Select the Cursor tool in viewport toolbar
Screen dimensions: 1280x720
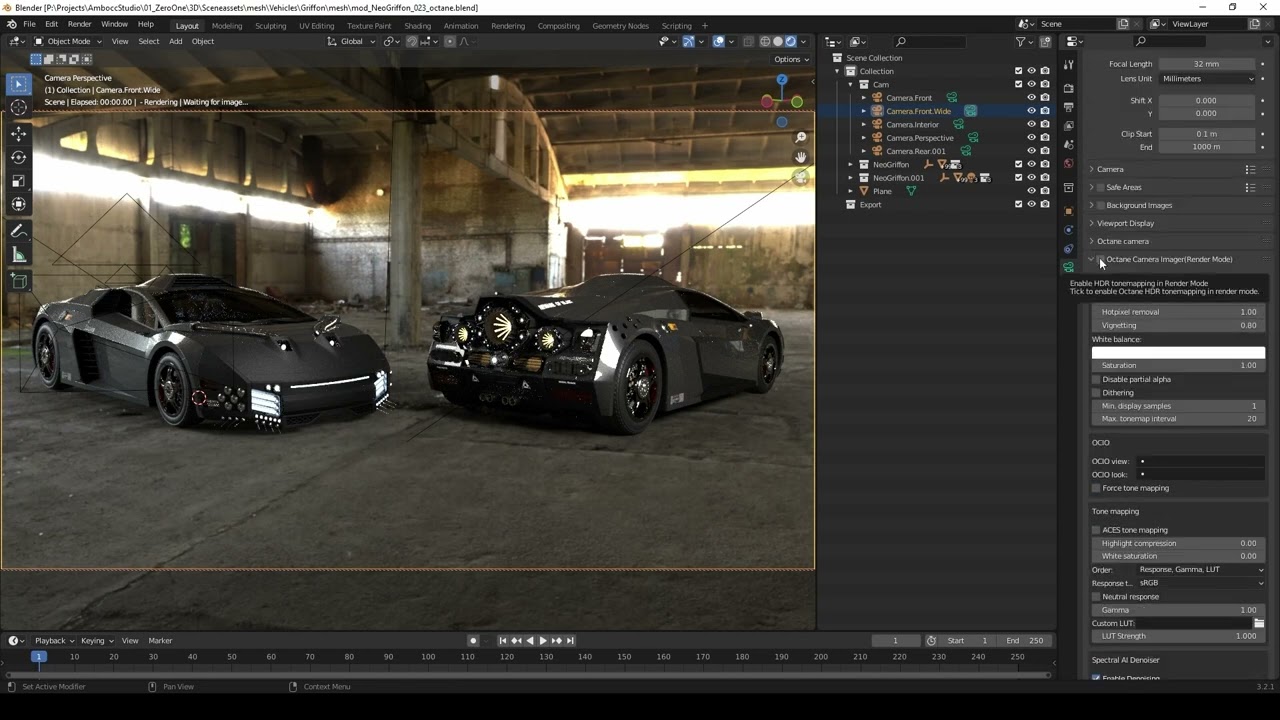[18, 108]
